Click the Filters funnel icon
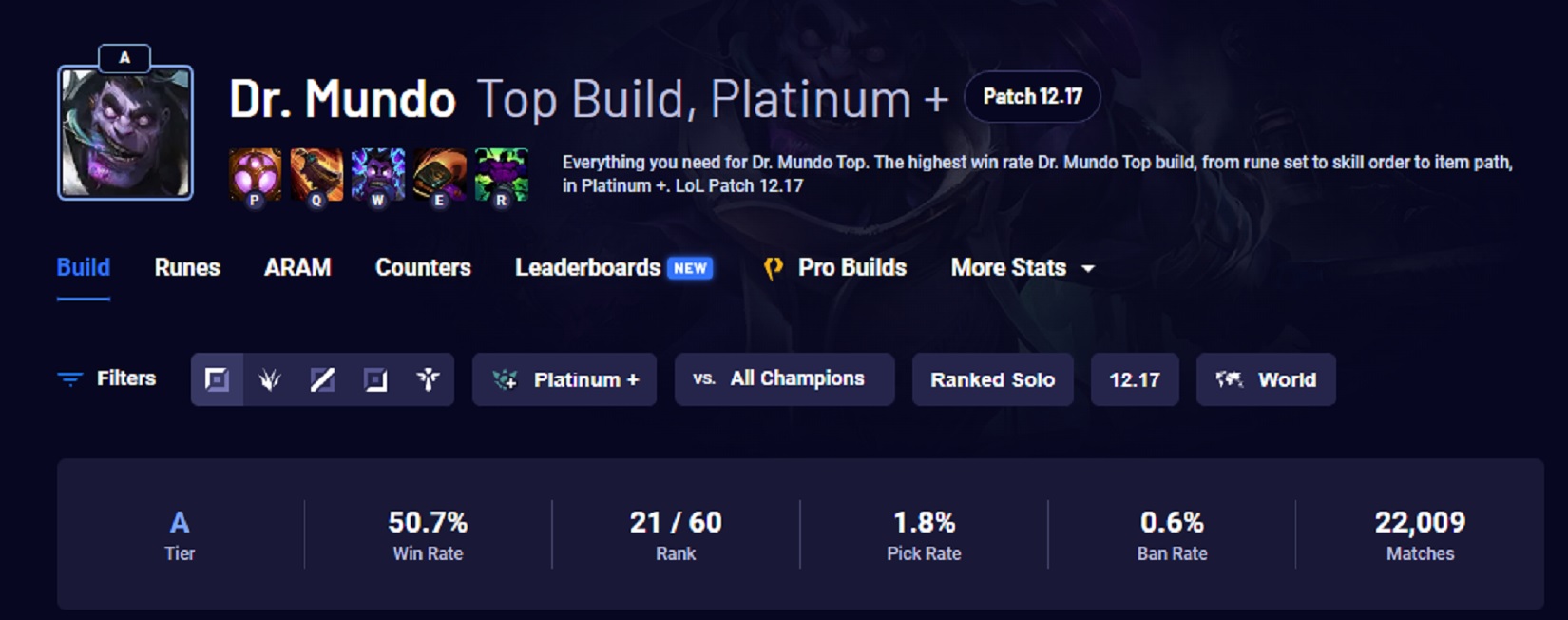This screenshot has height=620, width=1568. pyautogui.click(x=69, y=379)
